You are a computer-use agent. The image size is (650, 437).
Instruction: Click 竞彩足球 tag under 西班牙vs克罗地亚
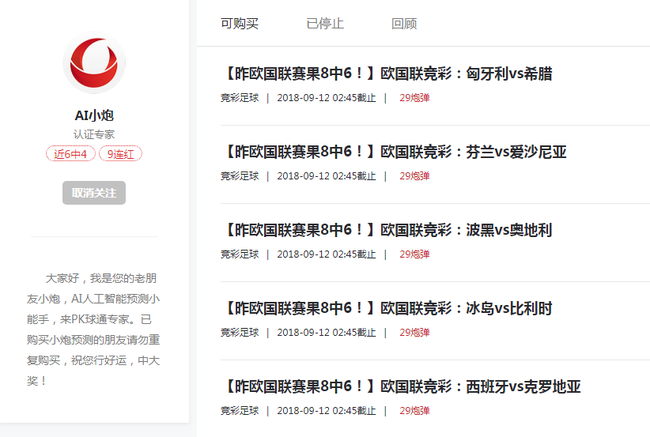tap(240, 411)
